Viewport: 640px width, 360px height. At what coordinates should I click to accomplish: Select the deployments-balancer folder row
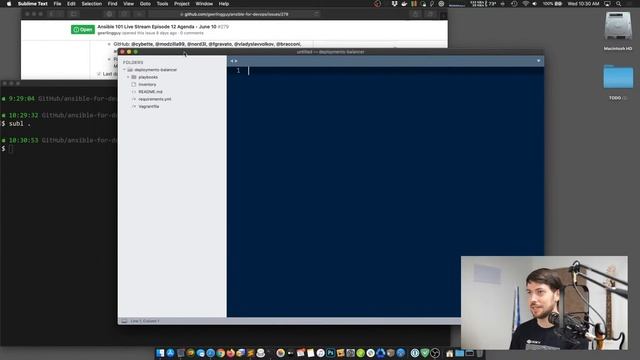pyautogui.click(x=172, y=70)
